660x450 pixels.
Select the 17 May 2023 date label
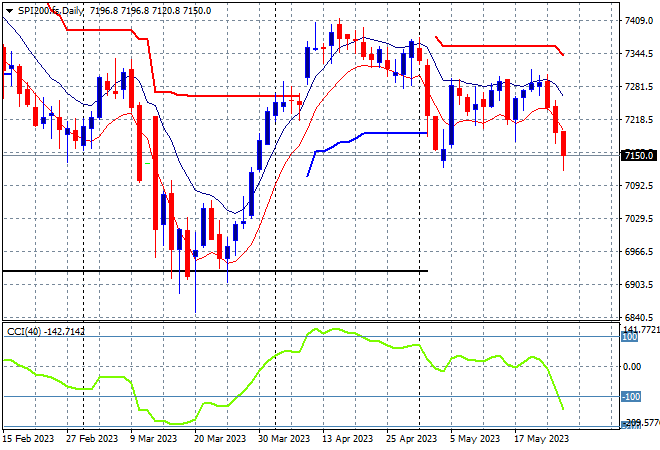coord(541,439)
